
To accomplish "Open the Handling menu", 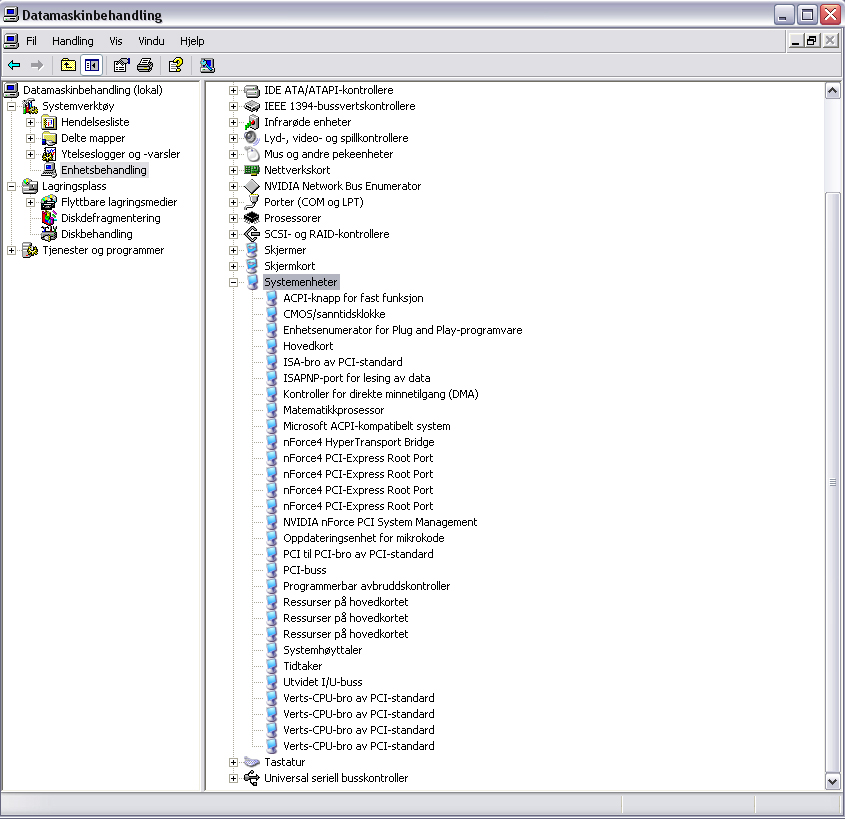I will click(x=72, y=41).
